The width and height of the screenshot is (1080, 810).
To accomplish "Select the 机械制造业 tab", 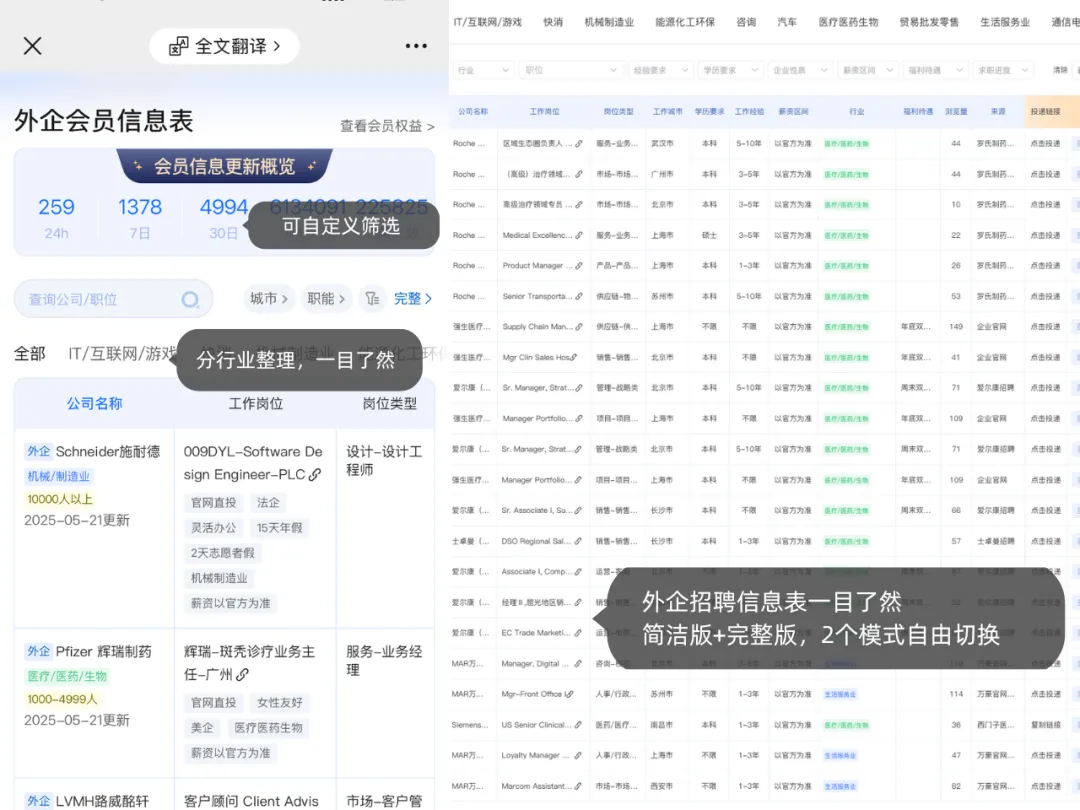I will tap(610, 22).
